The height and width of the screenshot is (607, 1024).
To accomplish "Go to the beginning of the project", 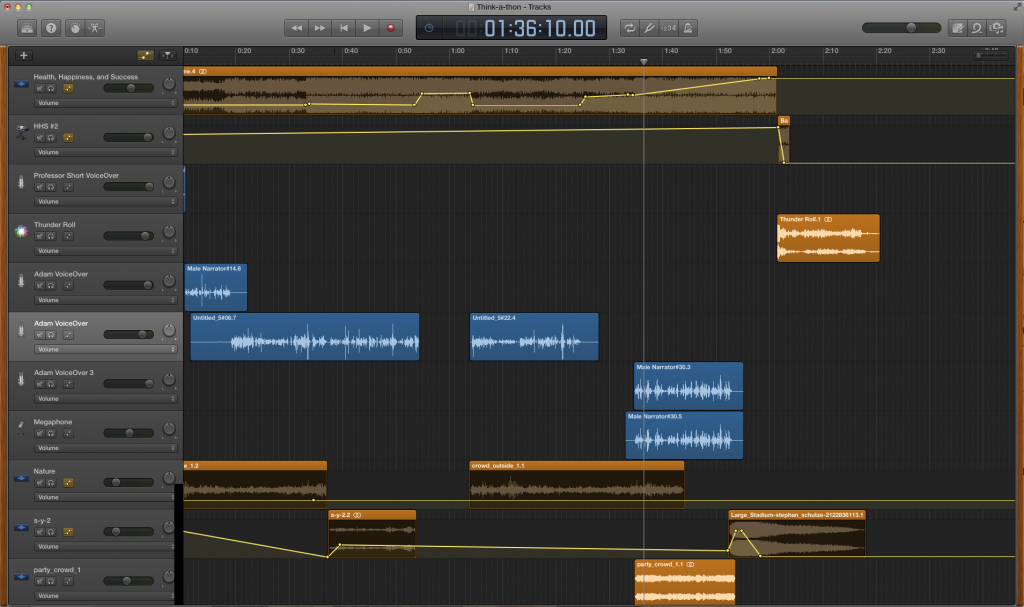I will tap(344, 28).
